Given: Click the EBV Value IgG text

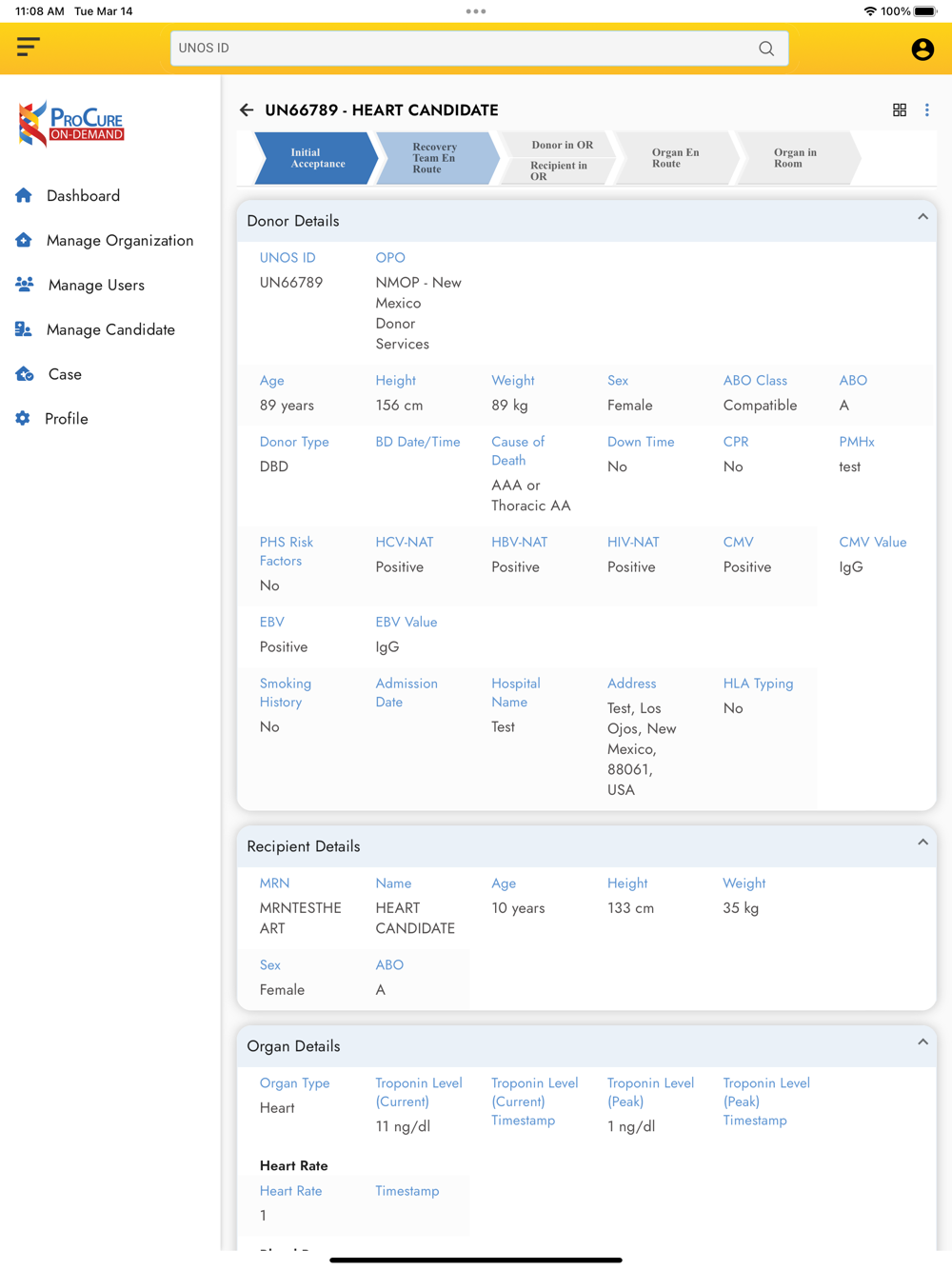Looking at the screenshot, I should [387, 647].
